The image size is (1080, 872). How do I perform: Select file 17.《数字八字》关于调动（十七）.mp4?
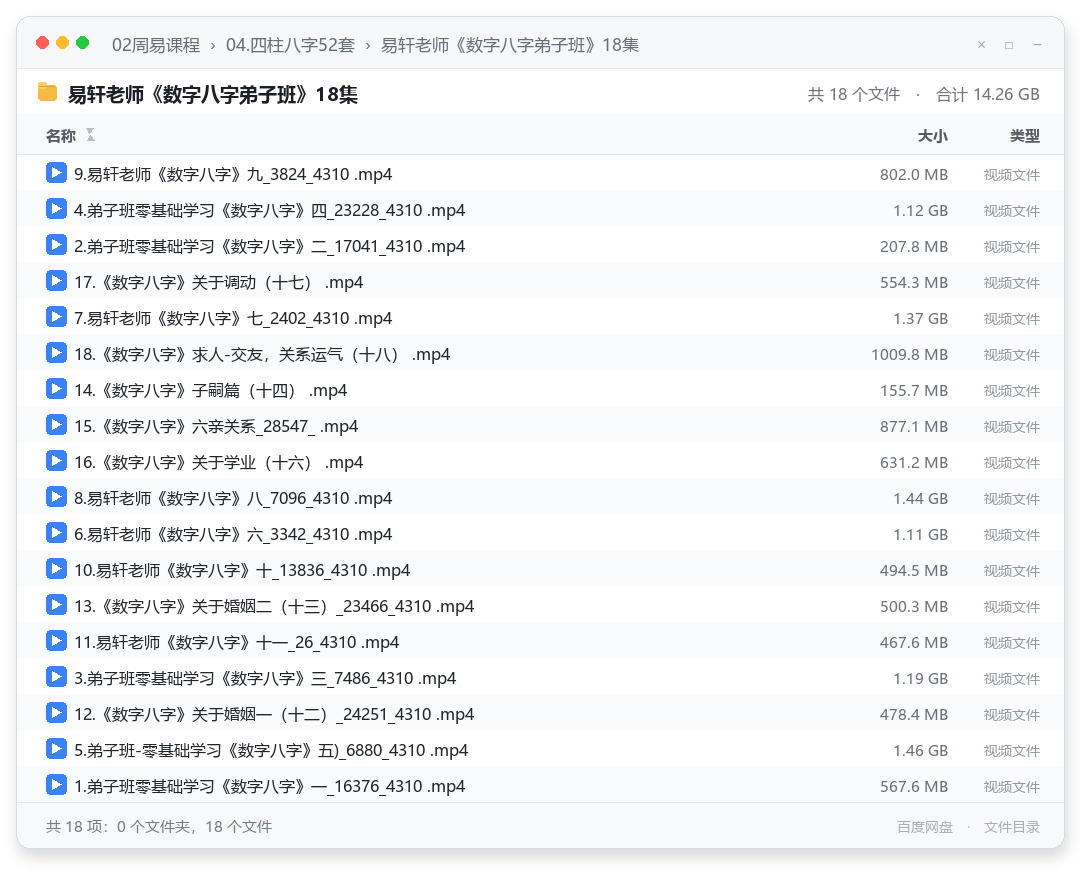pos(540,282)
